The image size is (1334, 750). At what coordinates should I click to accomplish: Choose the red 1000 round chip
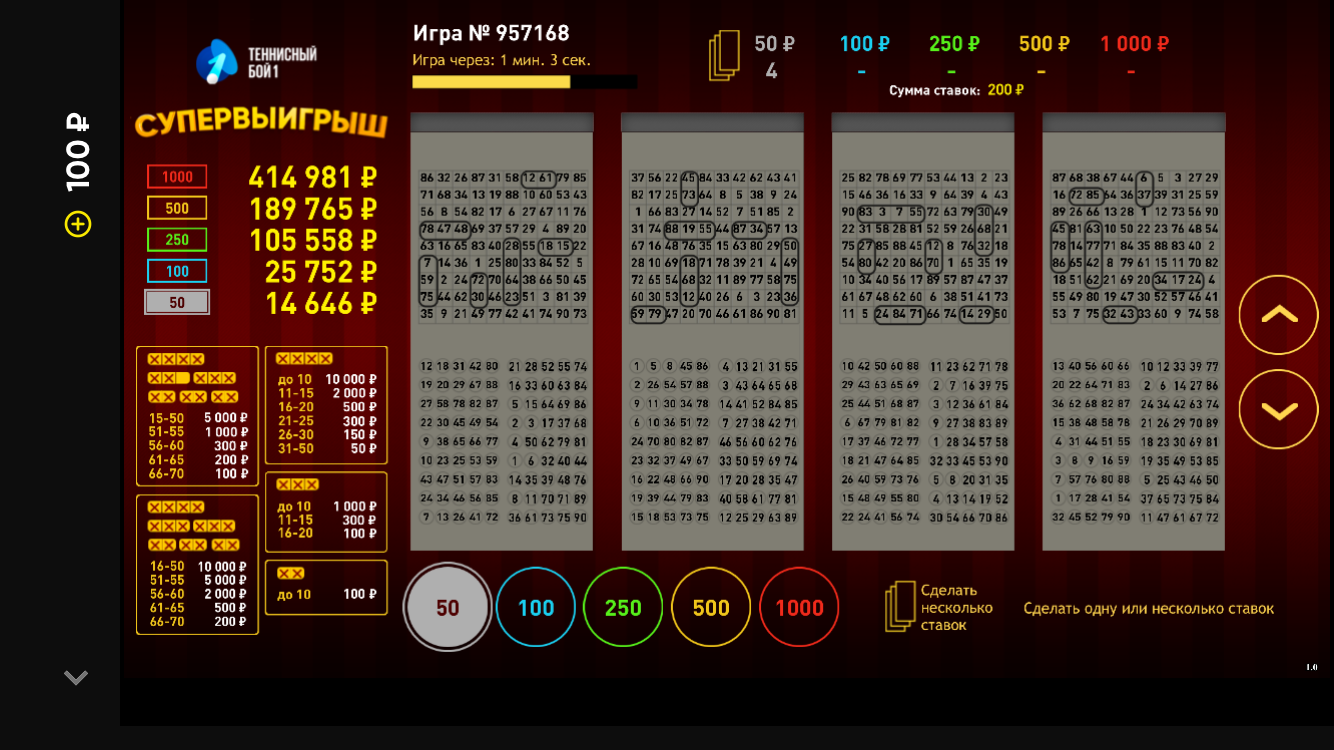coord(799,607)
